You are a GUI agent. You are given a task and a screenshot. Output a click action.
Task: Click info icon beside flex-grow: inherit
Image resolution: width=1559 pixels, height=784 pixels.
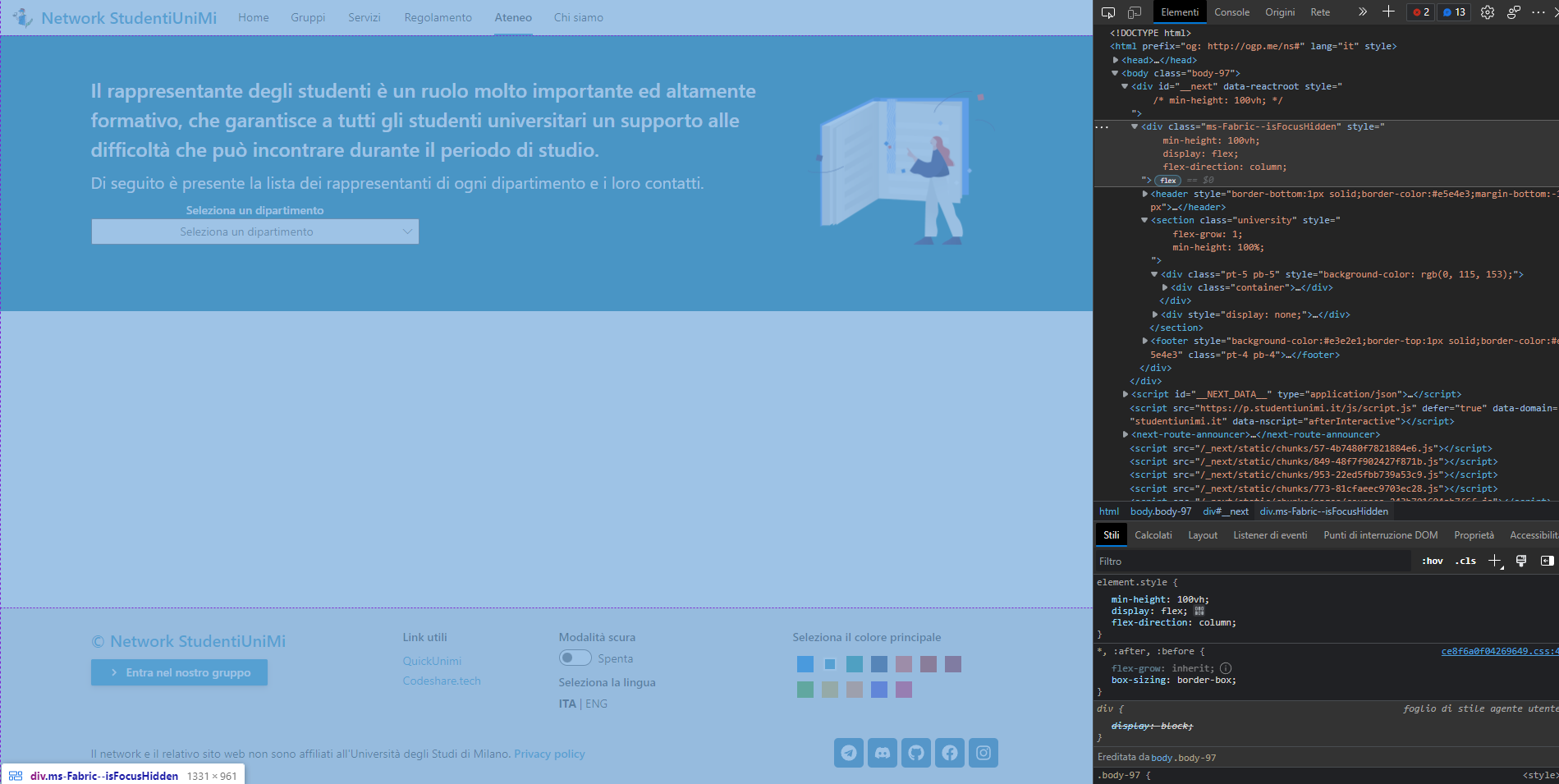coord(1226,668)
